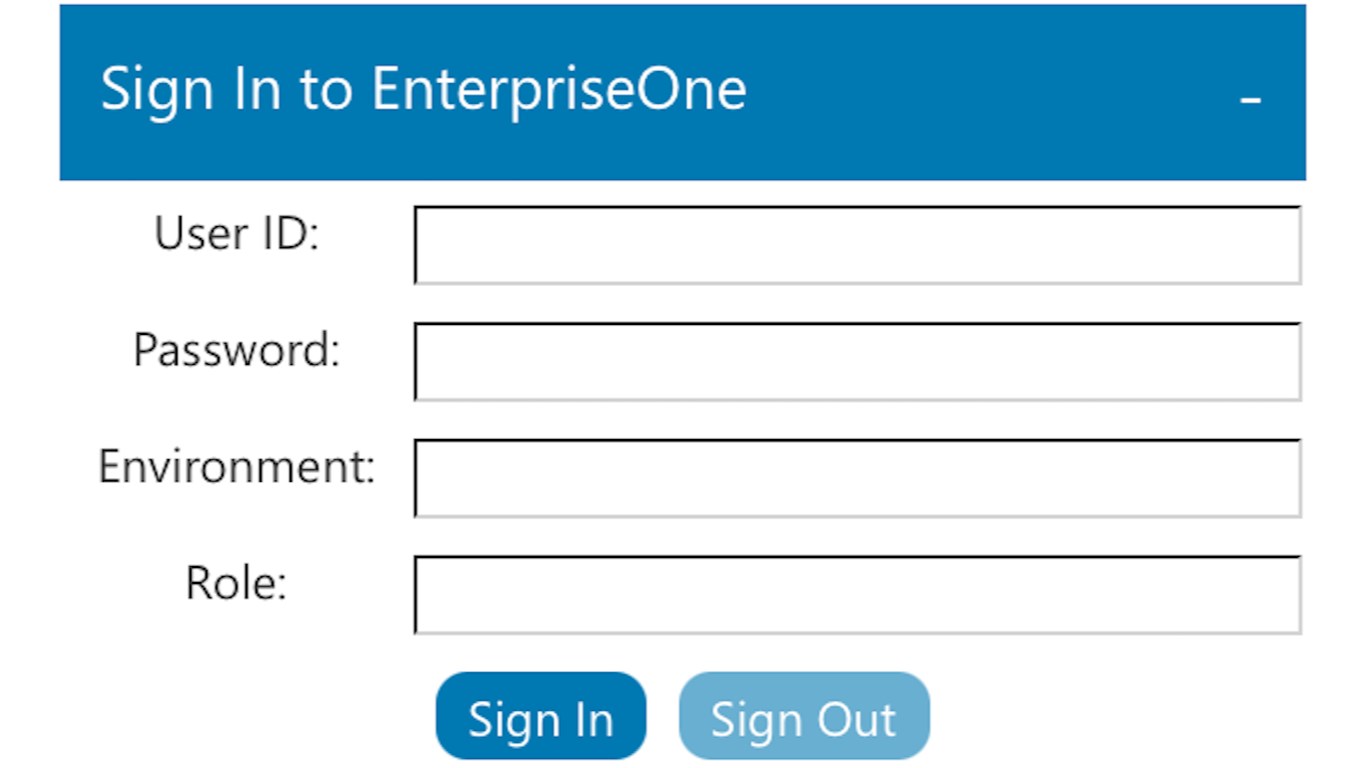
Task: Submit credentials with the dark blue Sign In
Action: coord(540,718)
